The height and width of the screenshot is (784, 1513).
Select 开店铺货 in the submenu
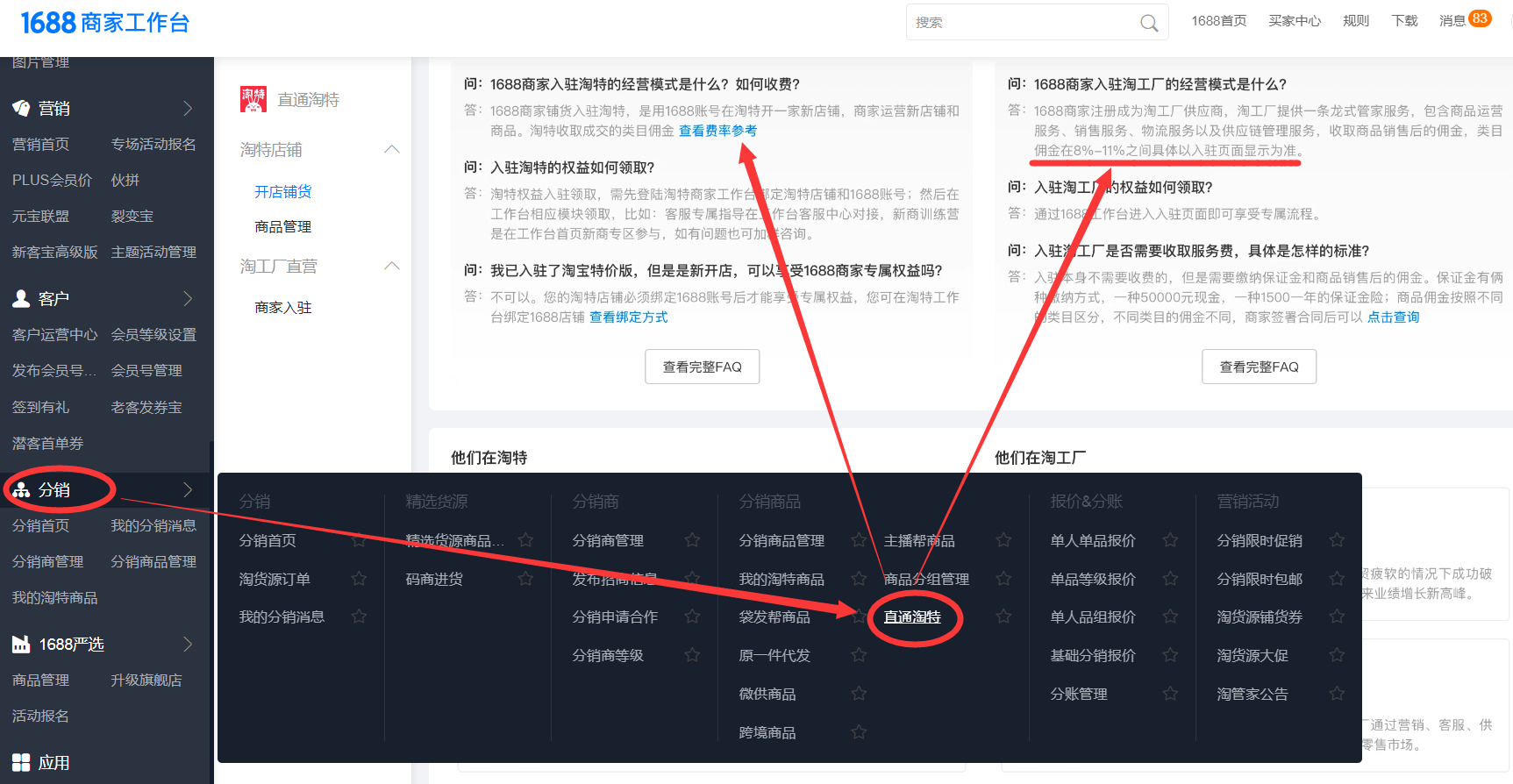click(282, 191)
